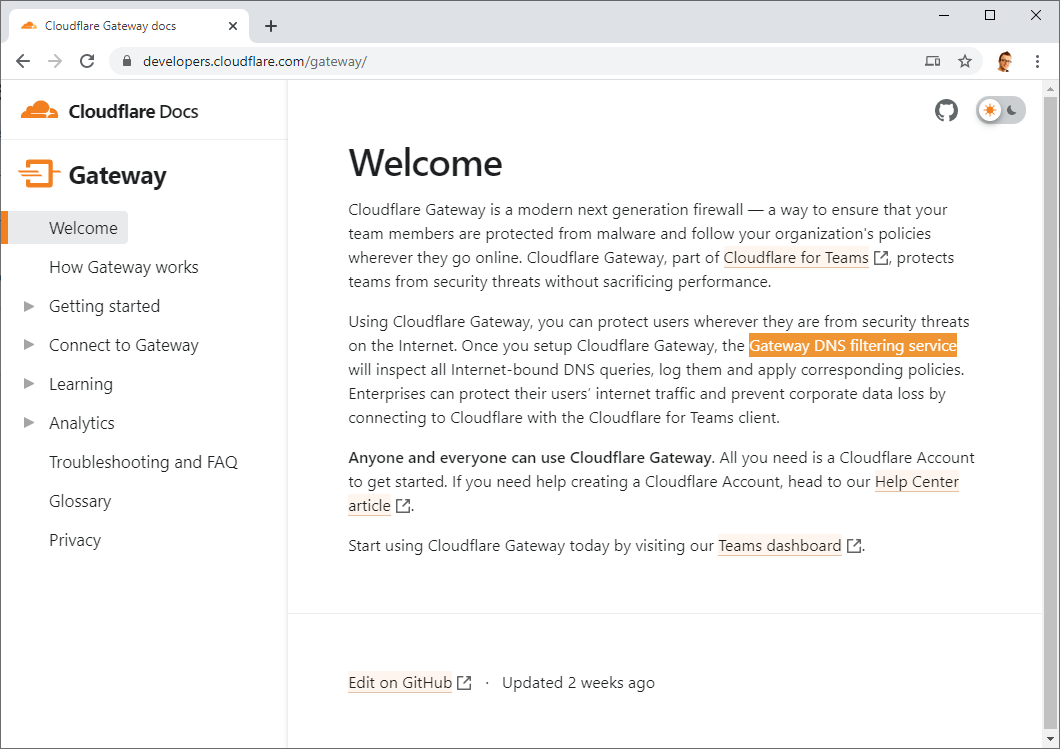Click external icon after Cloudflare for Teams
The width and height of the screenshot is (1060, 749).
[x=881, y=258]
